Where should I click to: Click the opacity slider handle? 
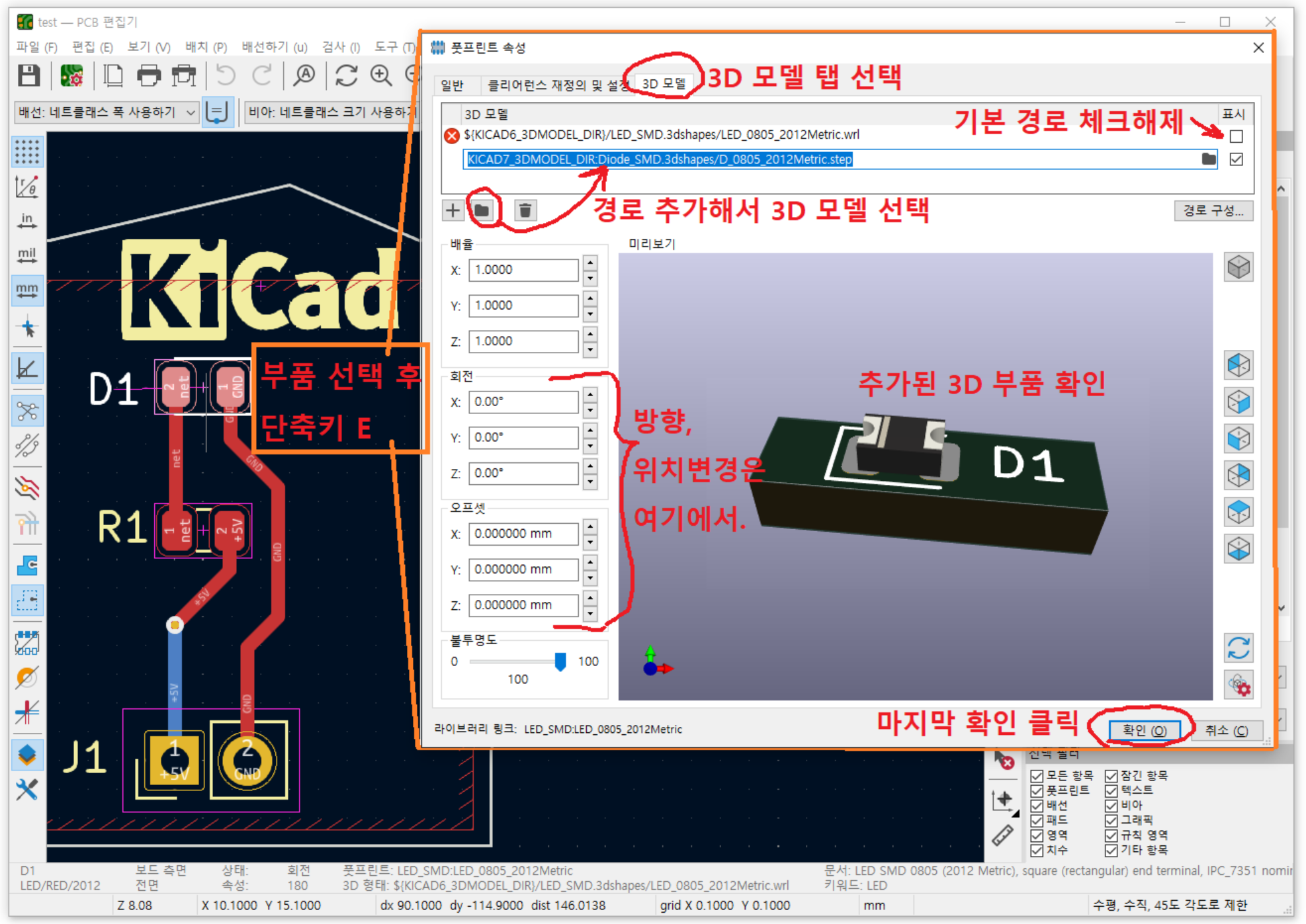[x=560, y=661]
